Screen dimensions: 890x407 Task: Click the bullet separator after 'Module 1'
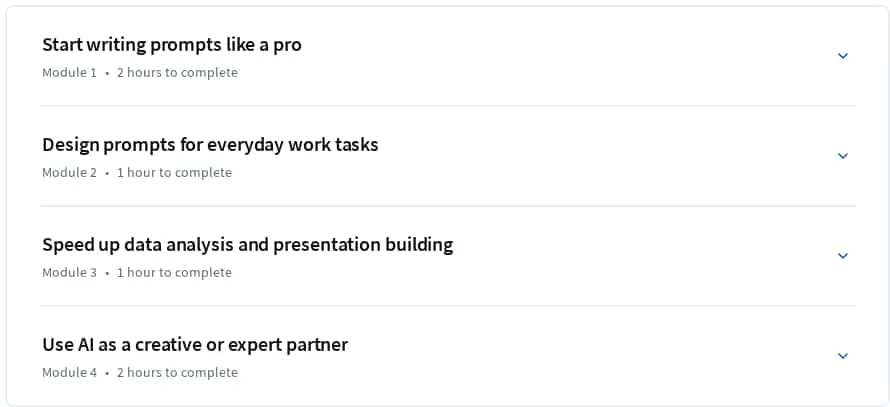[107, 73]
